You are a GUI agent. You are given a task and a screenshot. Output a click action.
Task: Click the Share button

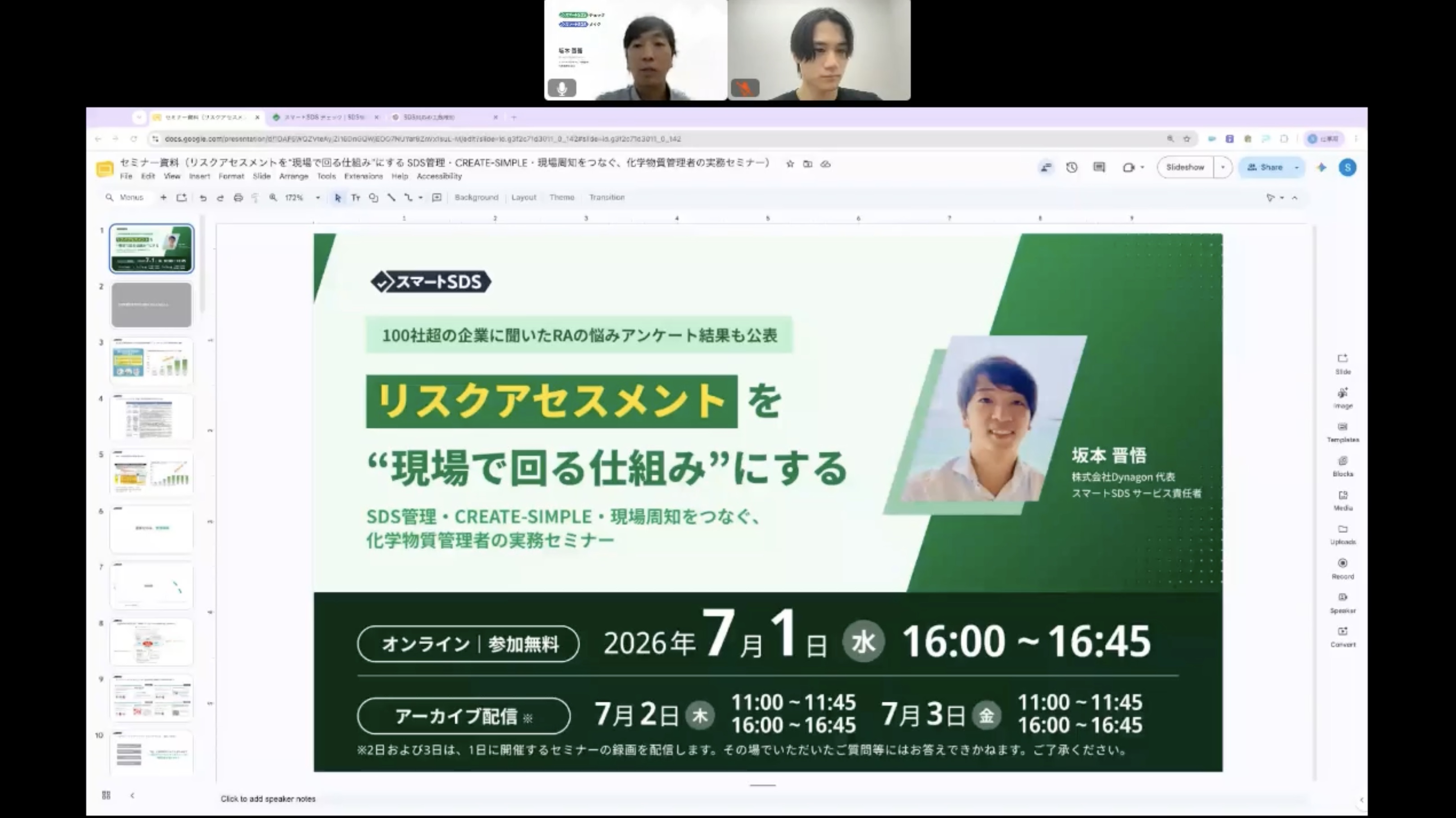tap(1265, 167)
